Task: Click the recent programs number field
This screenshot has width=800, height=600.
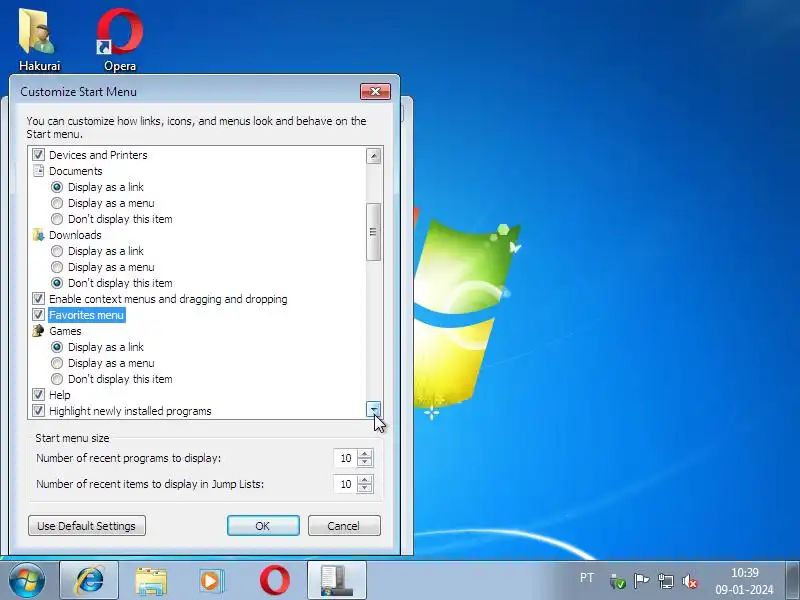Action: click(345, 458)
